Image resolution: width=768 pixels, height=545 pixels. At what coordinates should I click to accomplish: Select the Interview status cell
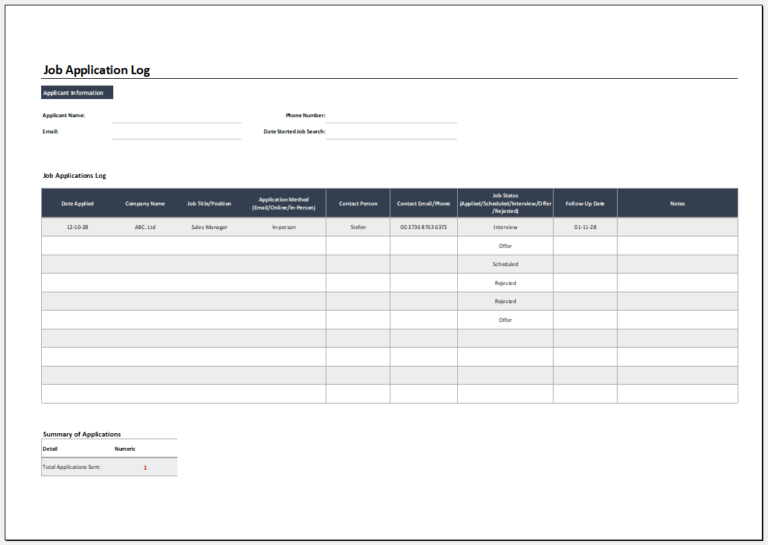[505, 227]
